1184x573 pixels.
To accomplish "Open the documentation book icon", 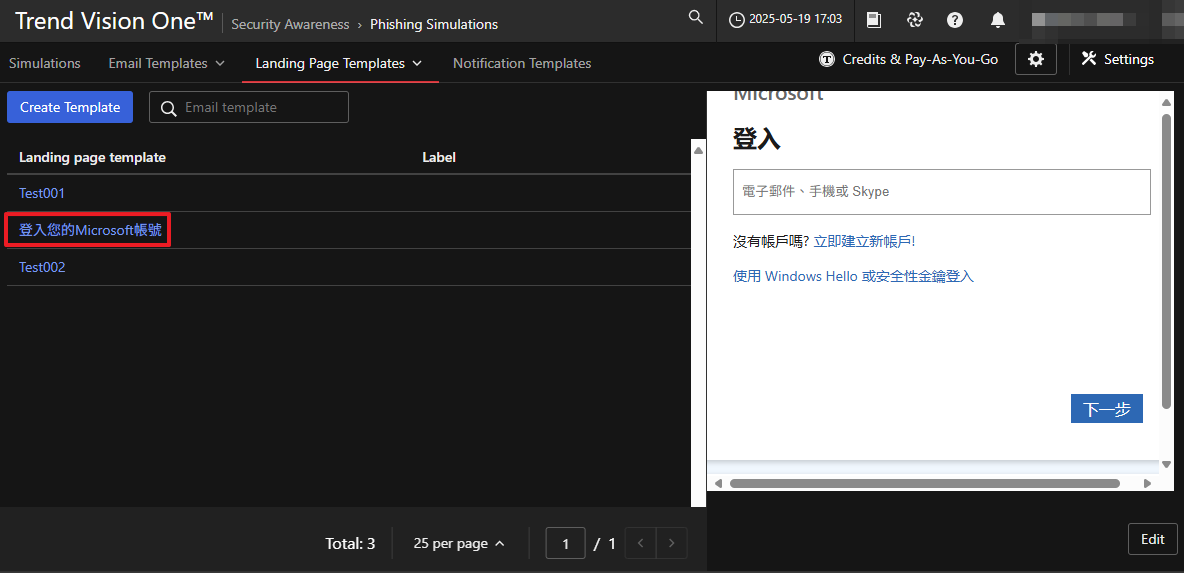I will click(874, 20).
